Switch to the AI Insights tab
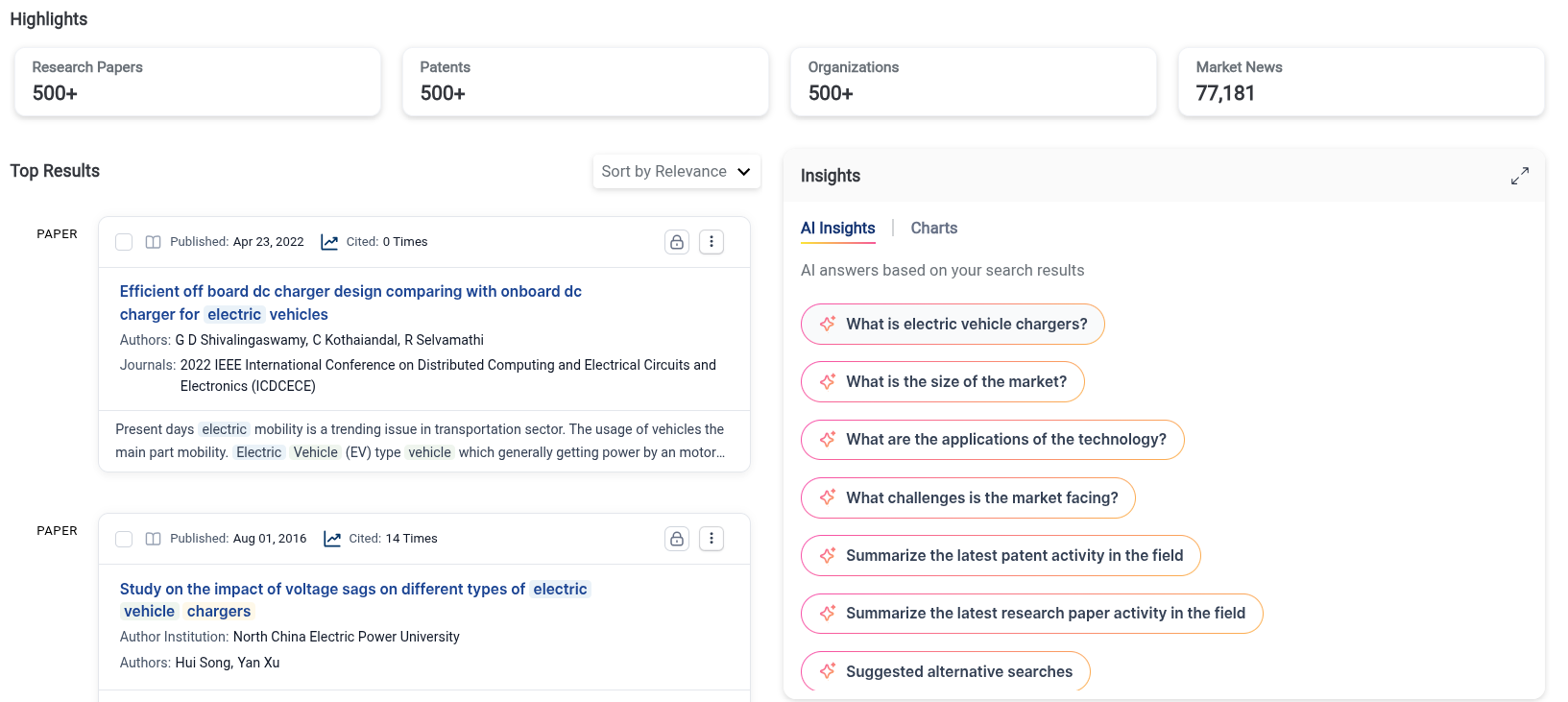This screenshot has width=1568, height=702. [x=838, y=229]
